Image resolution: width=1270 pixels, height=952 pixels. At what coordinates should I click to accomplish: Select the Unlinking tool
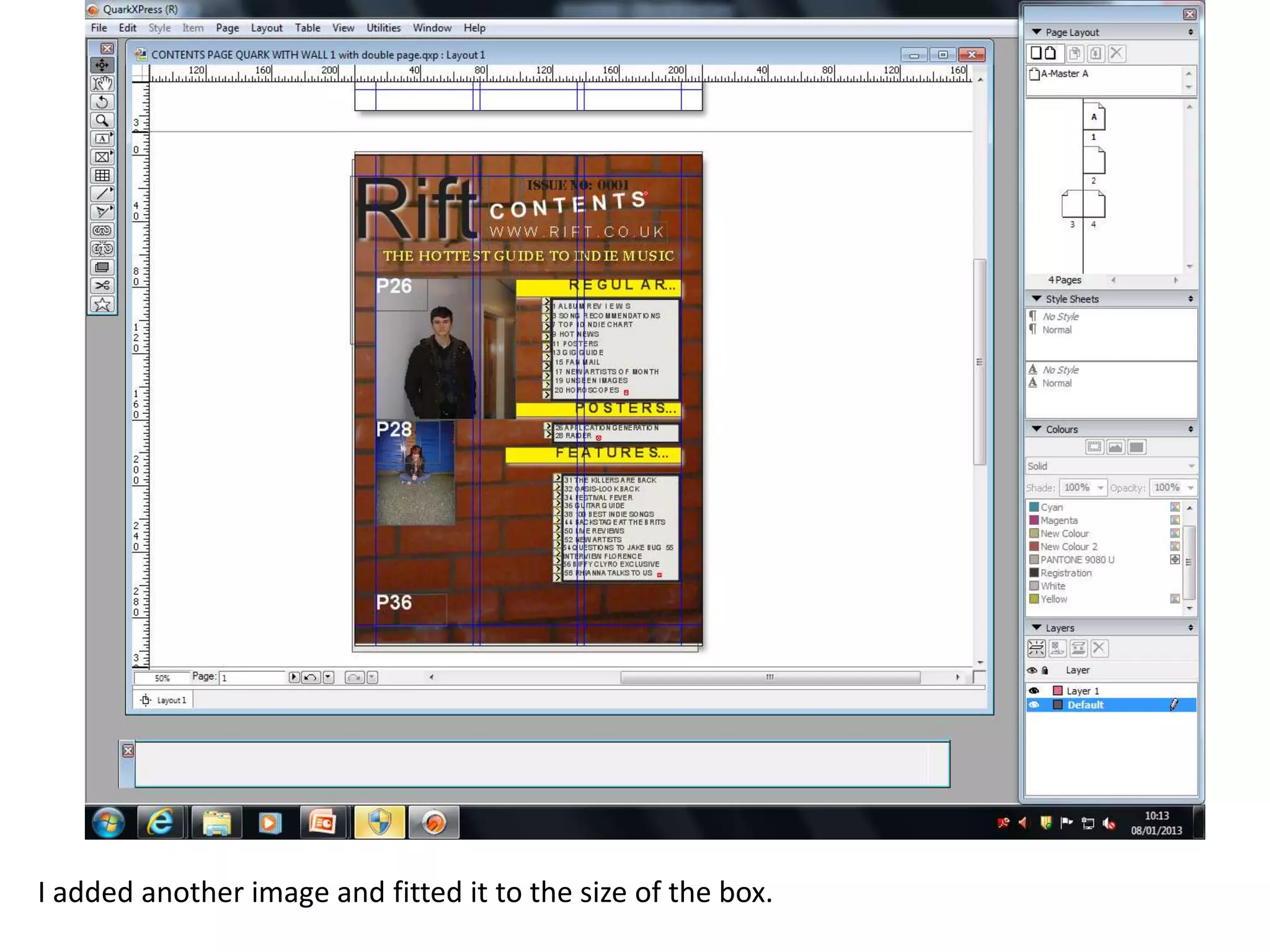[x=102, y=249]
